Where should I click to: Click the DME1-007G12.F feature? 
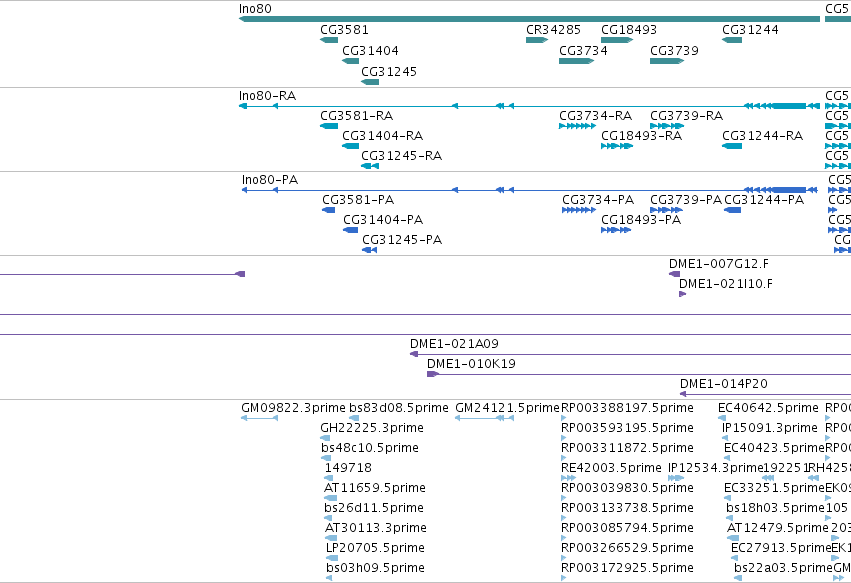(674, 274)
